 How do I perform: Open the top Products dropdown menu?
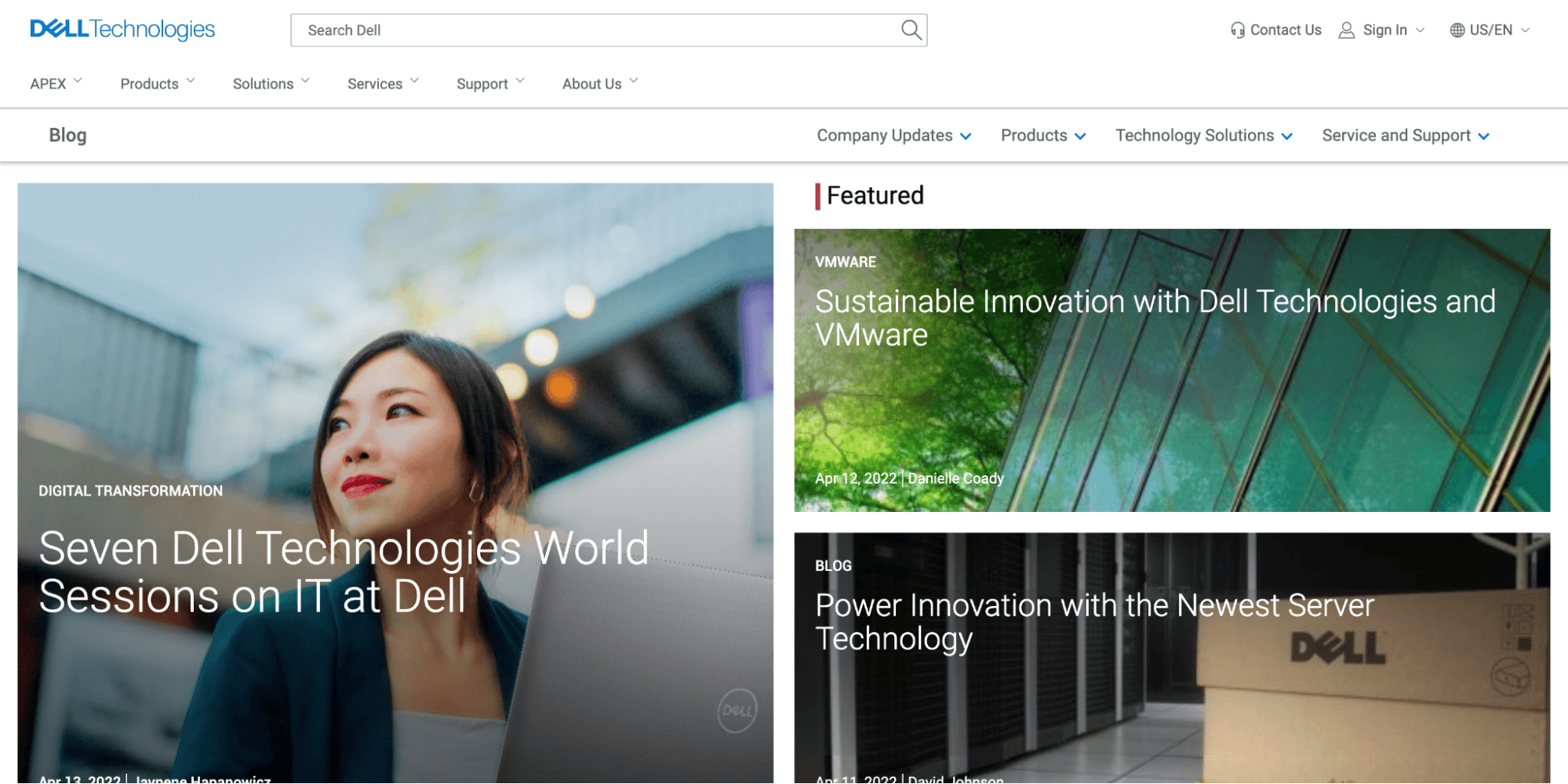coord(157,83)
